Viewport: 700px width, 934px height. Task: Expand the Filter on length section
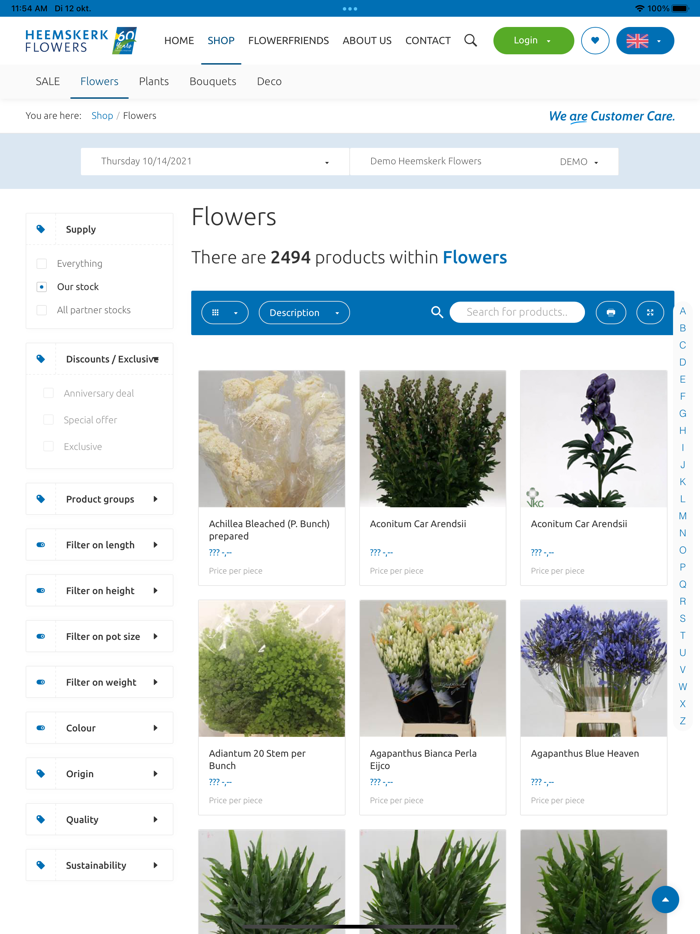(99, 544)
